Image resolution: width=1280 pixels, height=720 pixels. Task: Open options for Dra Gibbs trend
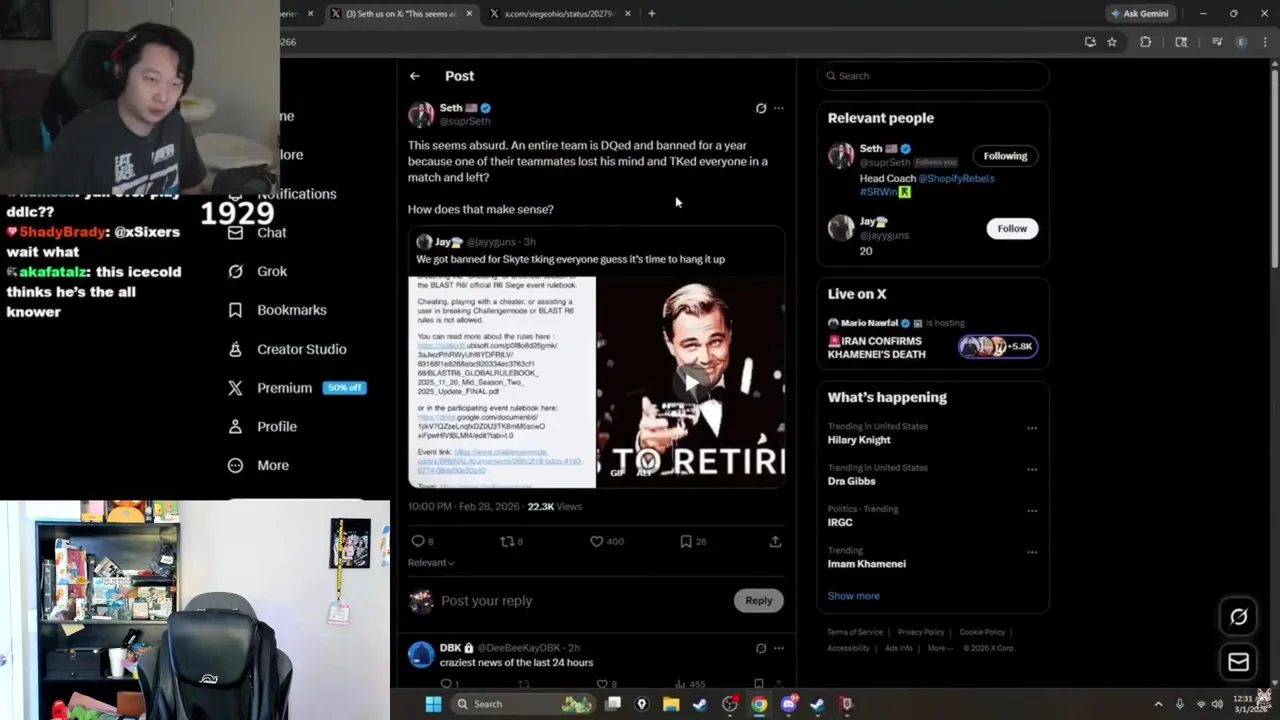[1032, 469]
